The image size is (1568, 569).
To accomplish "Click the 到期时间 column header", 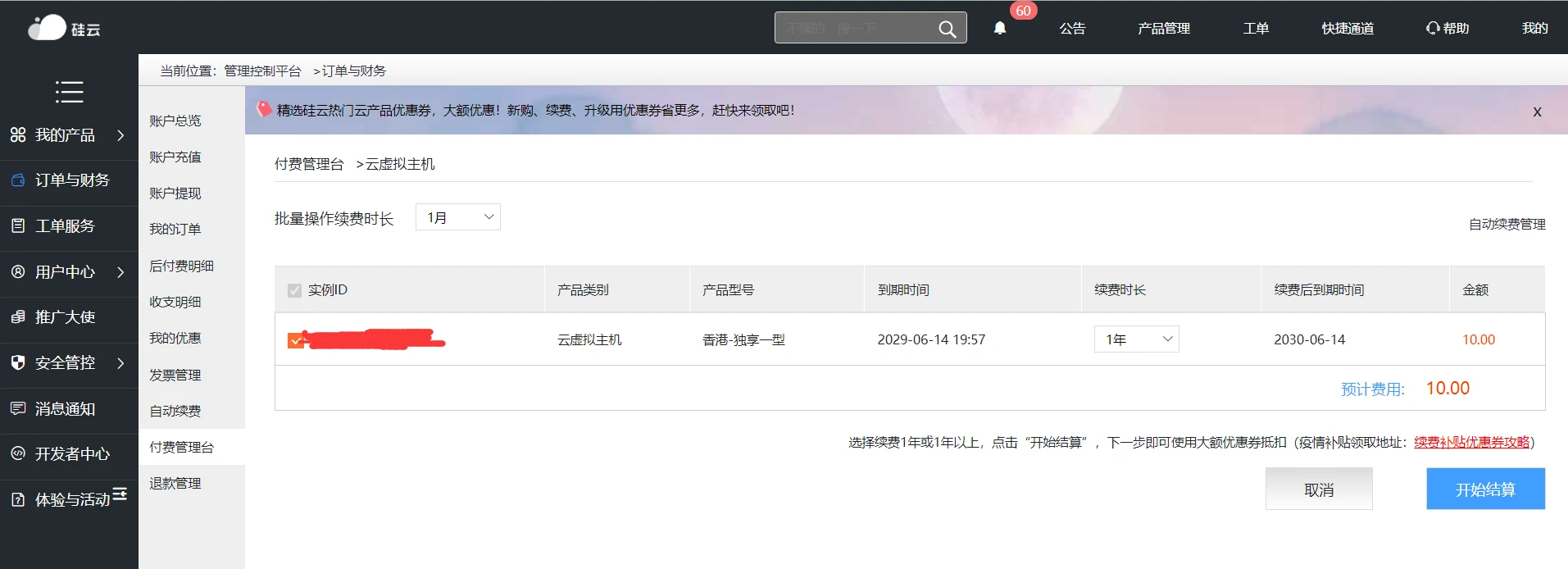I will tap(903, 289).
